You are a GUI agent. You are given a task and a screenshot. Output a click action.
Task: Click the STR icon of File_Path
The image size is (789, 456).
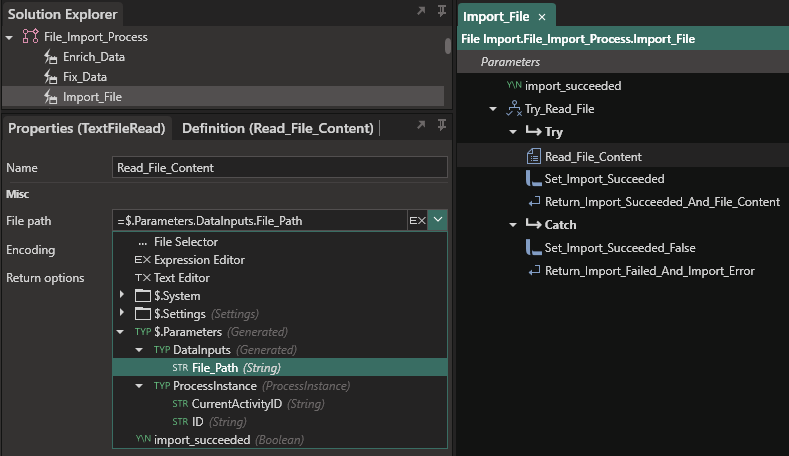pos(180,368)
